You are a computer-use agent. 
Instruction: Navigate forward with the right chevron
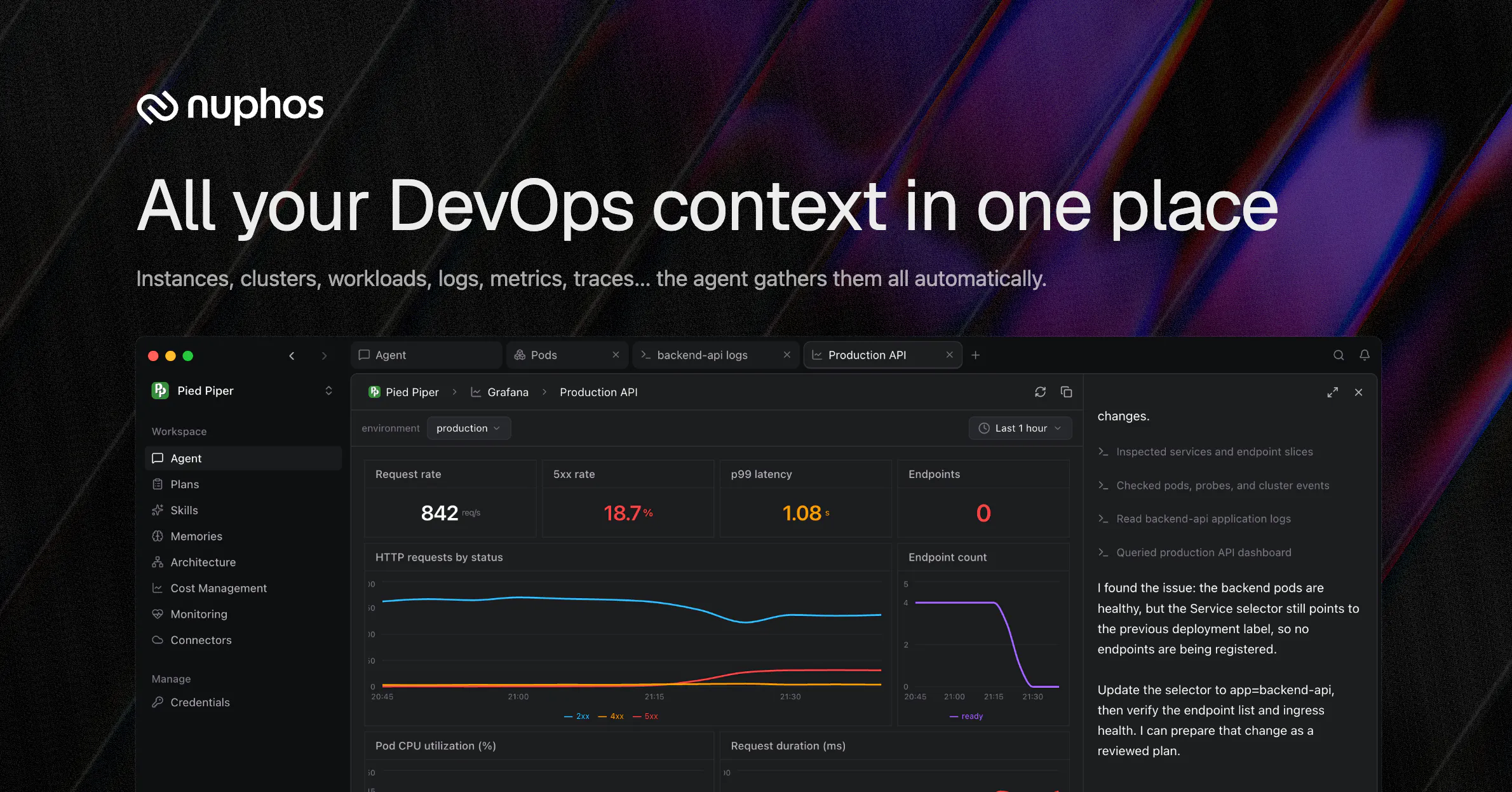coord(324,356)
